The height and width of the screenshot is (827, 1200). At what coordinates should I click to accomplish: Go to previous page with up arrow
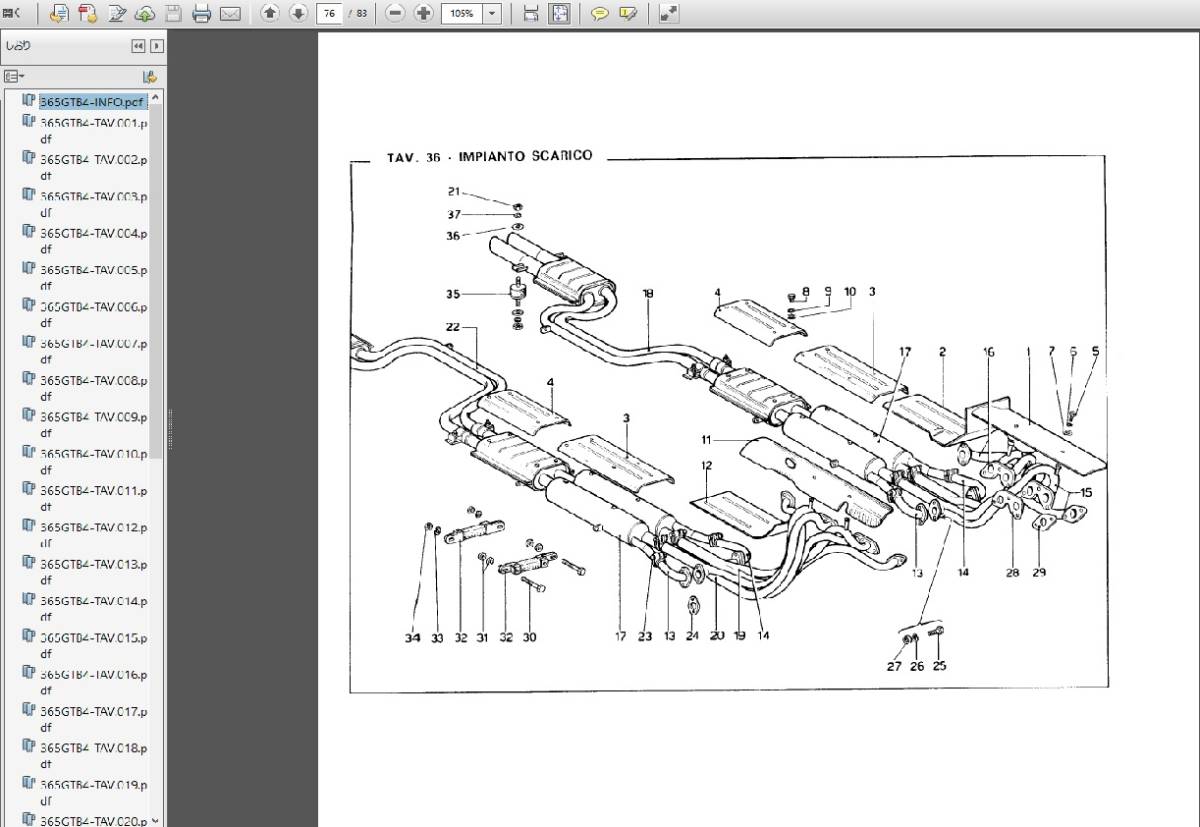coord(269,14)
